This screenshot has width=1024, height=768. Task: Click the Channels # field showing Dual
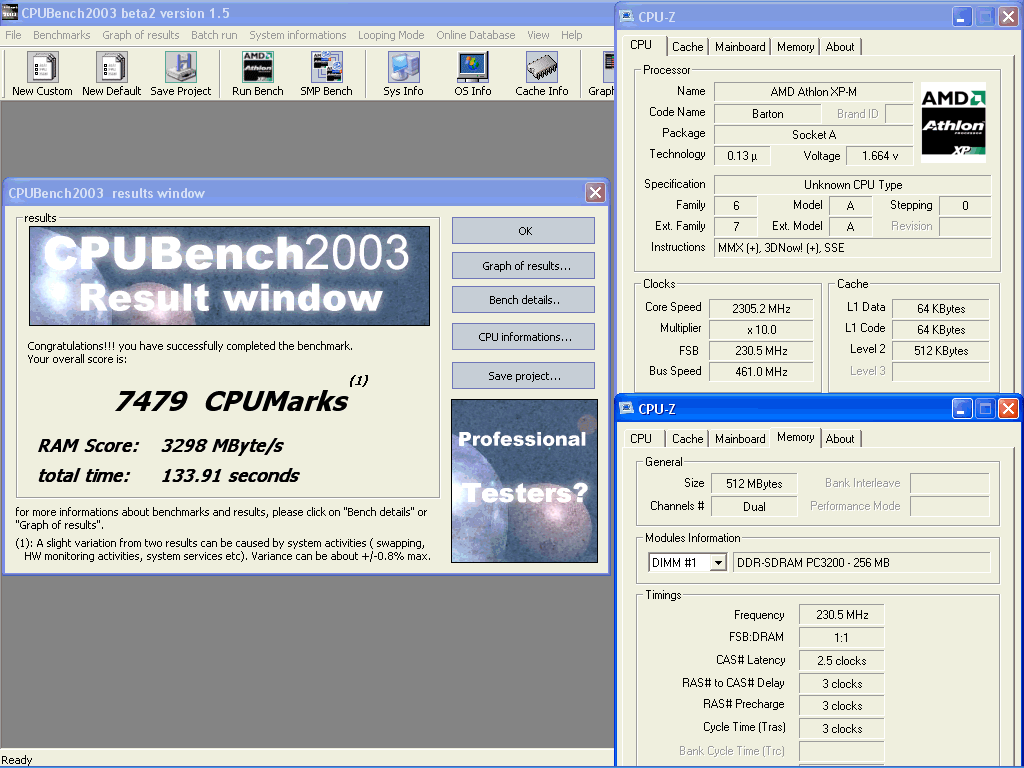pyautogui.click(x=754, y=507)
